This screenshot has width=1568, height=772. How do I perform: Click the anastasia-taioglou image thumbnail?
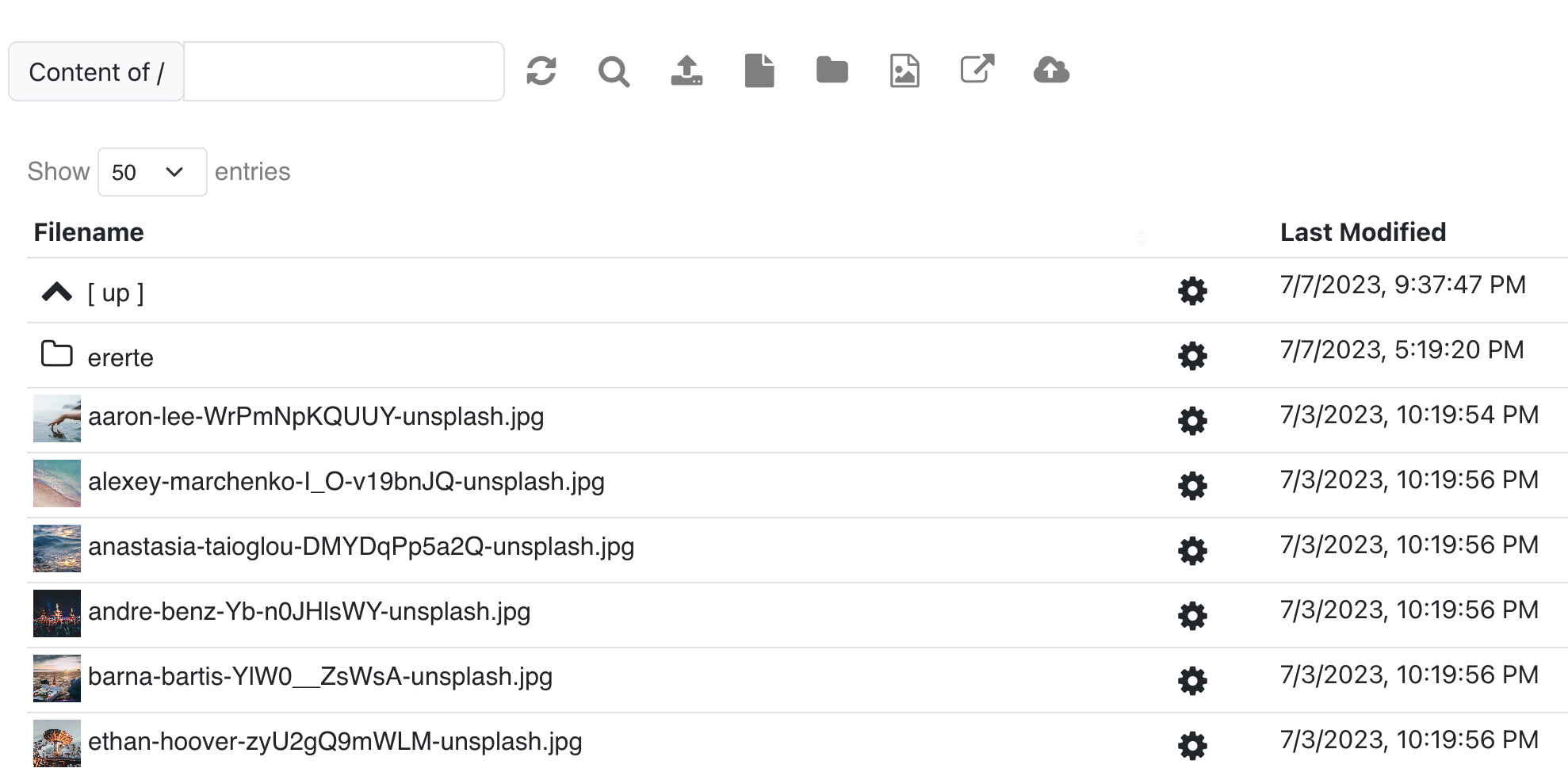[x=57, y=548]
